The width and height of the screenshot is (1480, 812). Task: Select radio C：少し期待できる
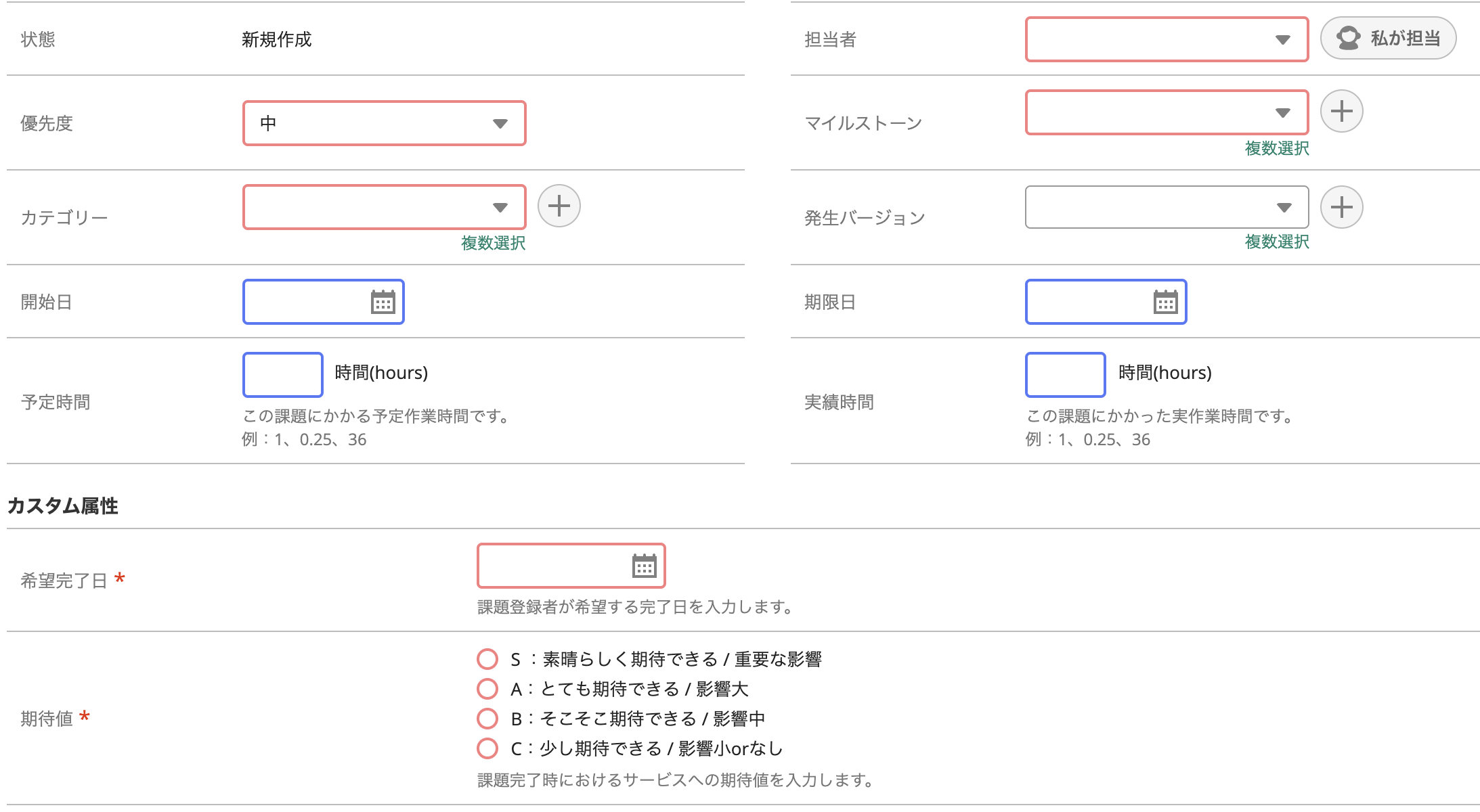(487, 748)
